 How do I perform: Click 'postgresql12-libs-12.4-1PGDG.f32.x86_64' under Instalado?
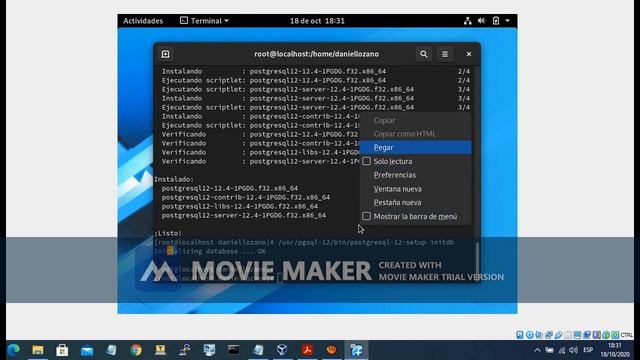point(240,206)
